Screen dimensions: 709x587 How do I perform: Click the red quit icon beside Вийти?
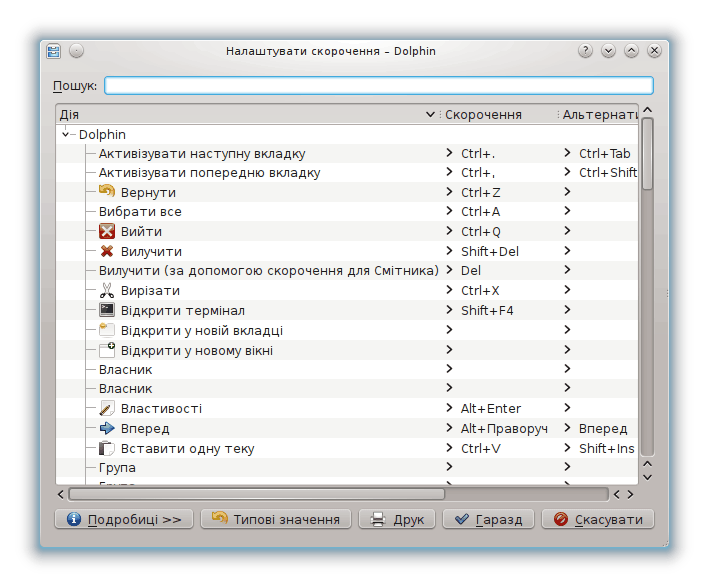click(x=107, y=231)
